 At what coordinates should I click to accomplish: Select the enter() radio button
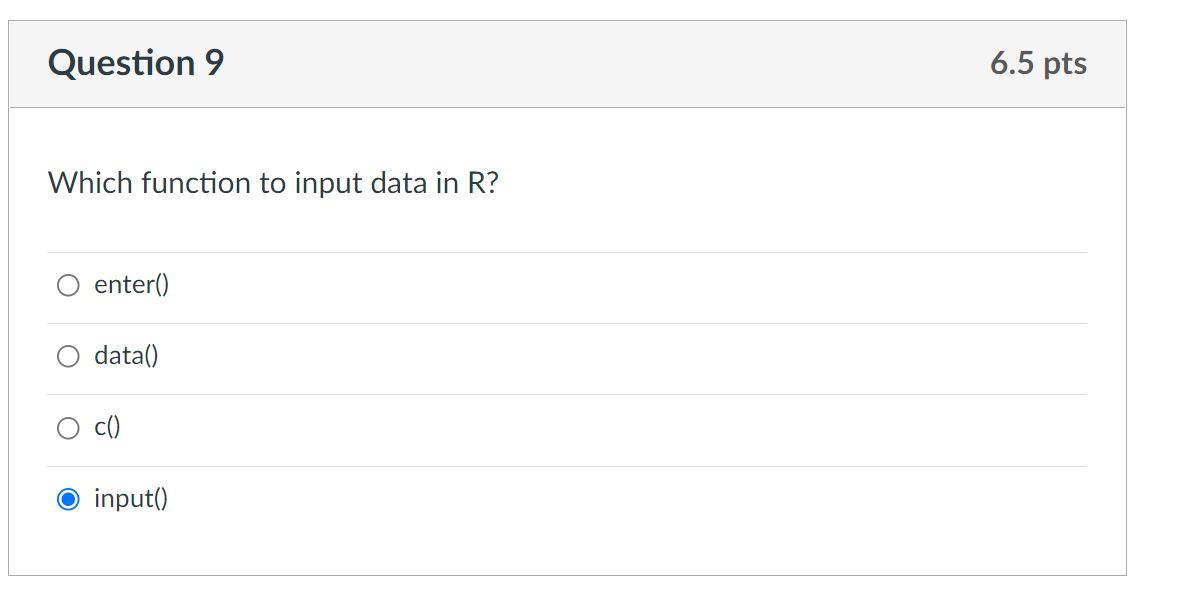(67, 284)
